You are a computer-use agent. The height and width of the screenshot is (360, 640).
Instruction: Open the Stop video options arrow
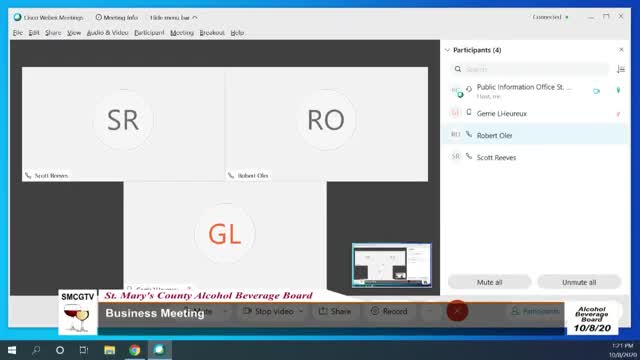pos(301,311)
